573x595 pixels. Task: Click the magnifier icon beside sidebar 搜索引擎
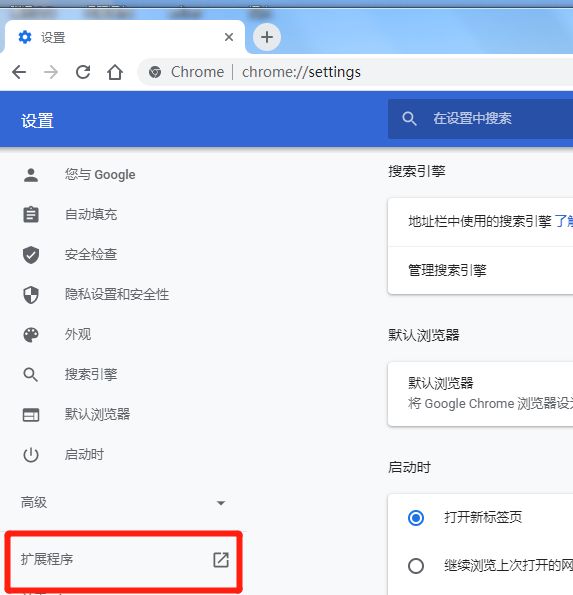30,375
